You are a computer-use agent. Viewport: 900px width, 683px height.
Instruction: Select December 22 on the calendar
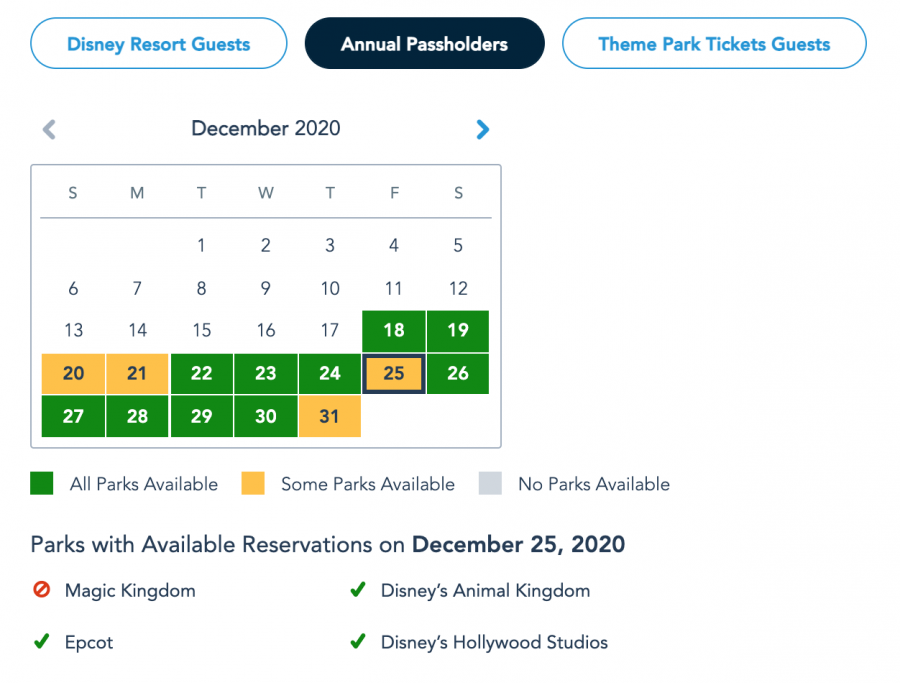[201, 373]
